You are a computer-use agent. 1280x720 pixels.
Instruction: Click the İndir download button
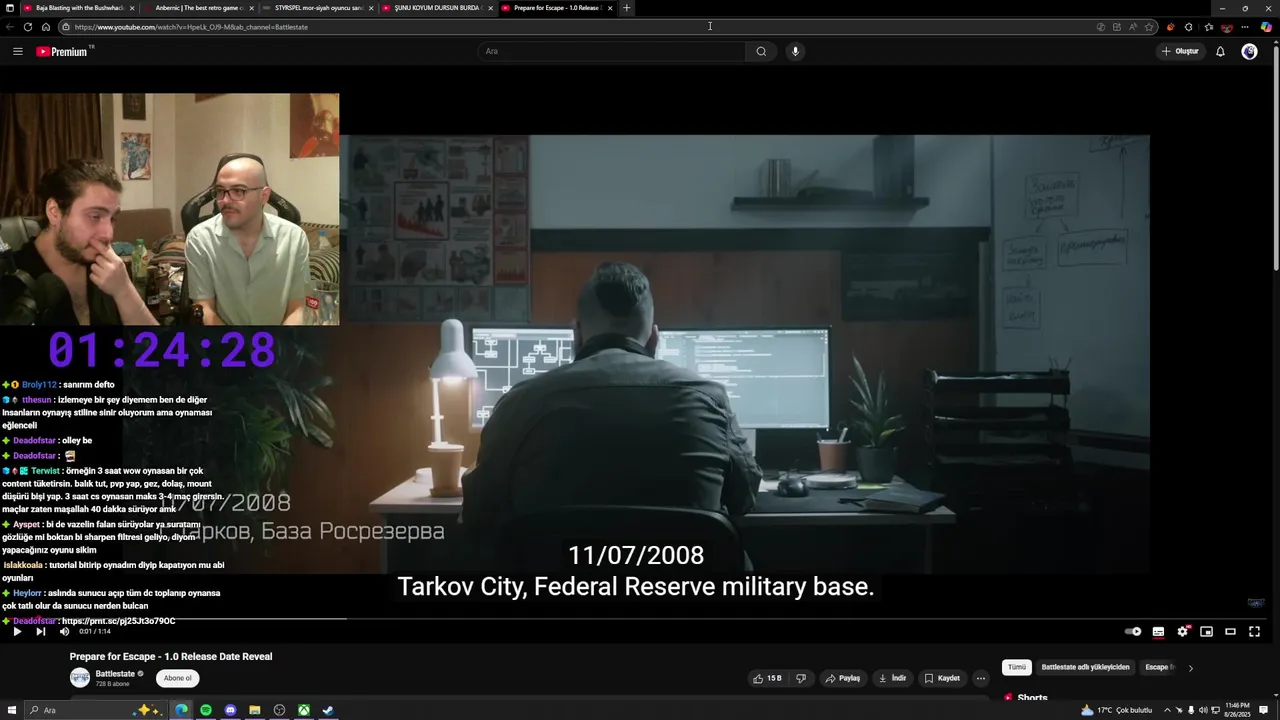coord(892,678)
